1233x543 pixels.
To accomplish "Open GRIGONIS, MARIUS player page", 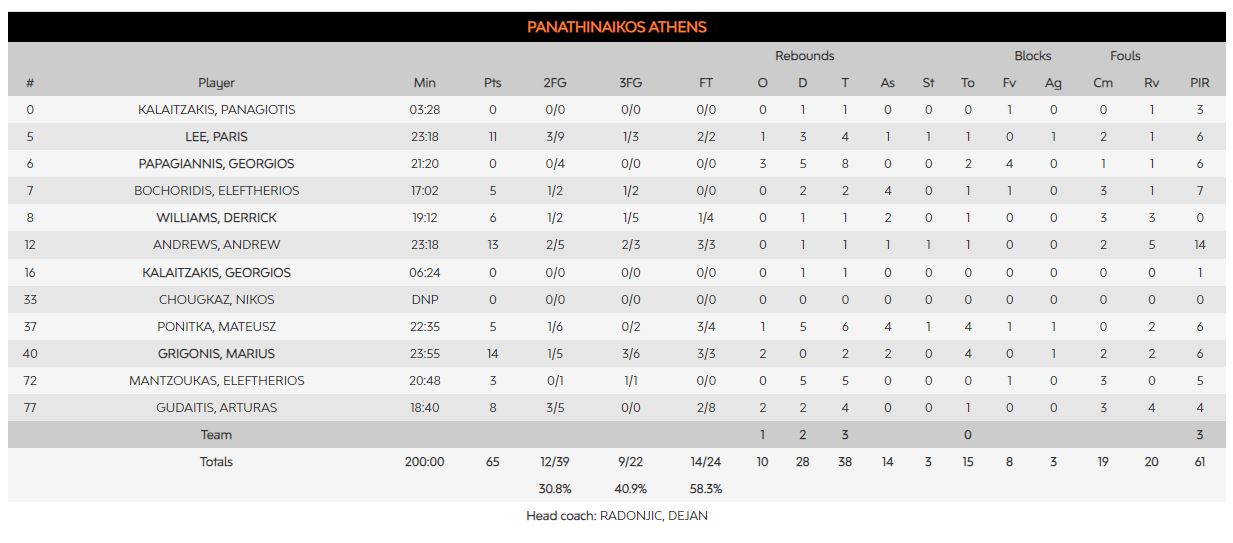I will pyautogui.click(x=216, y=354).
